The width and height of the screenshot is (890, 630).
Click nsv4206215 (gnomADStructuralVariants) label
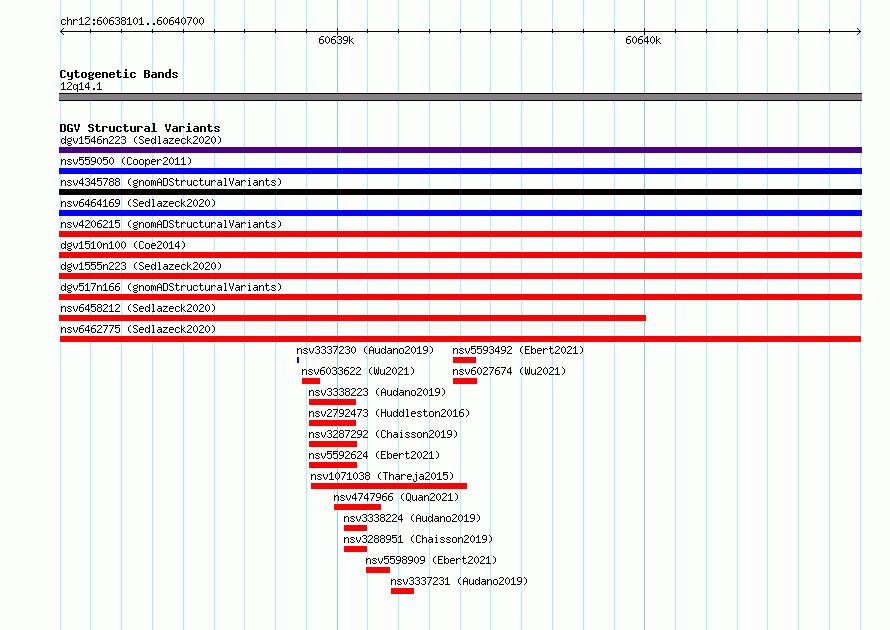click(x=171, y=224)
